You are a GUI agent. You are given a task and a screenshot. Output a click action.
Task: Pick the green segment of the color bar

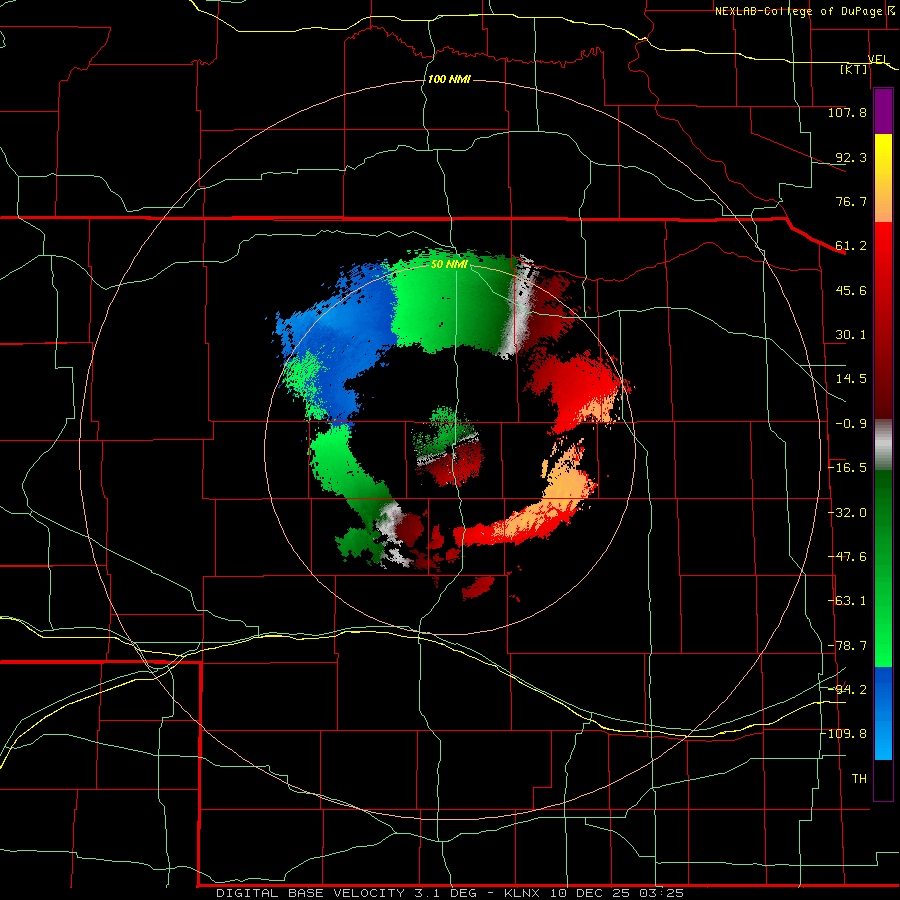(x=883, y=568)
